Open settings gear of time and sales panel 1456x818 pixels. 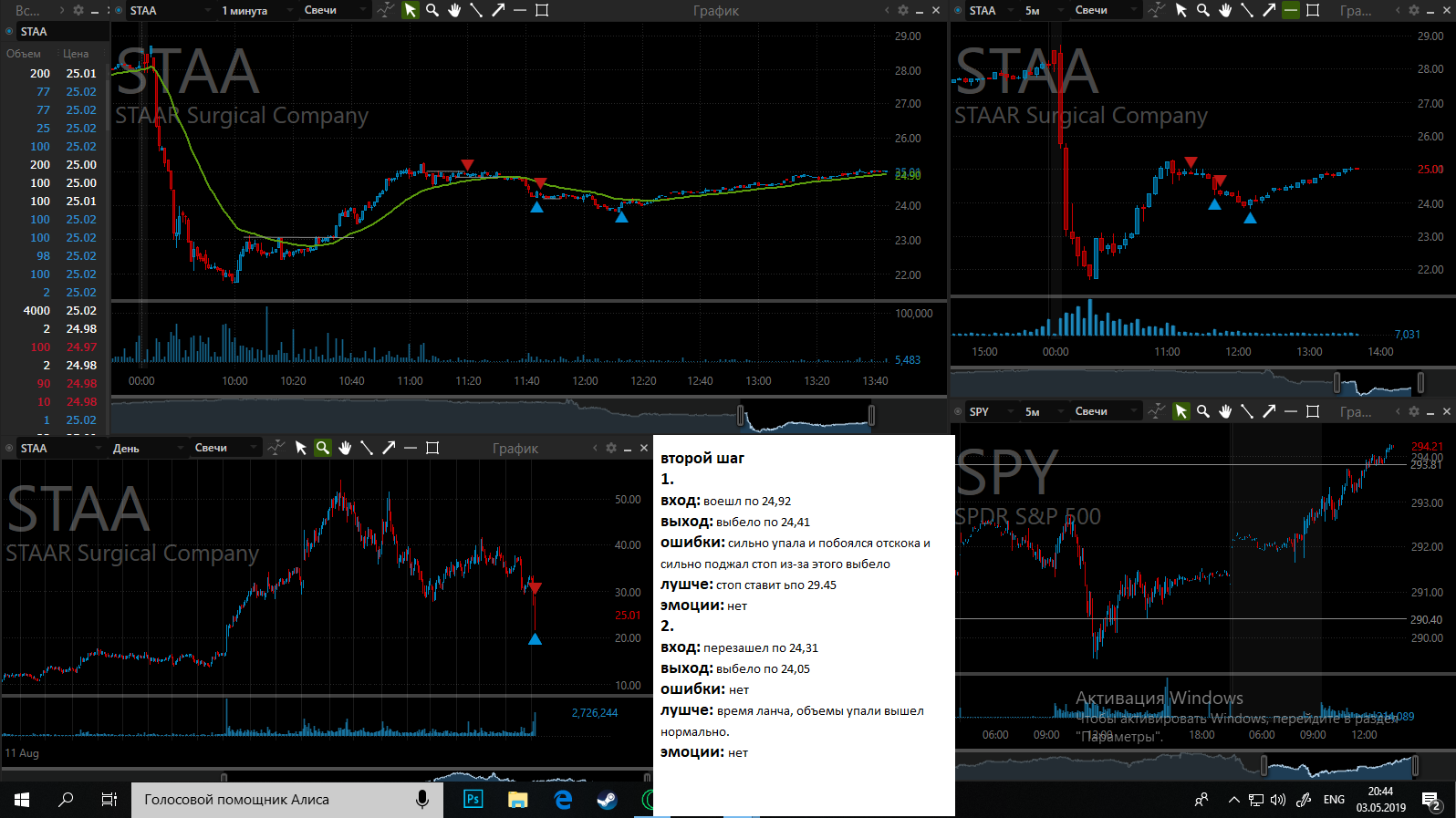click(x=78, y=10)
